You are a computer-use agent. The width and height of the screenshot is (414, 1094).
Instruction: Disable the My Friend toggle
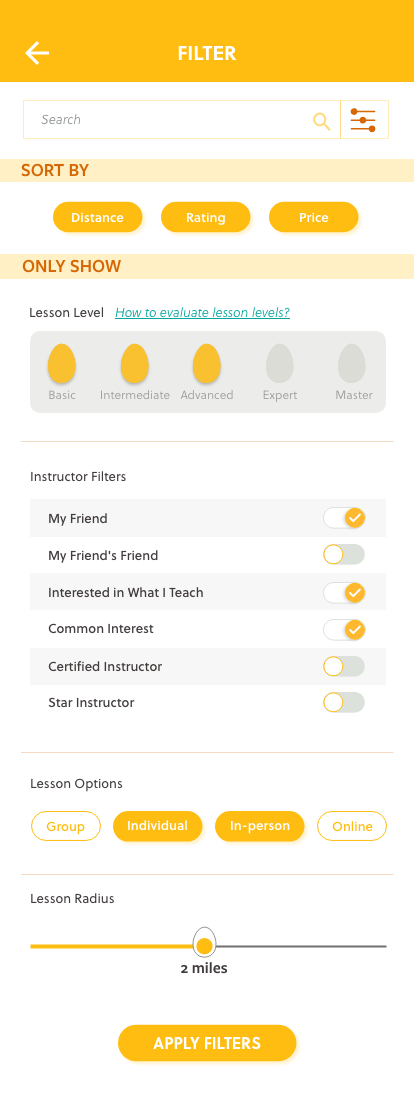[x=344, y=518]
